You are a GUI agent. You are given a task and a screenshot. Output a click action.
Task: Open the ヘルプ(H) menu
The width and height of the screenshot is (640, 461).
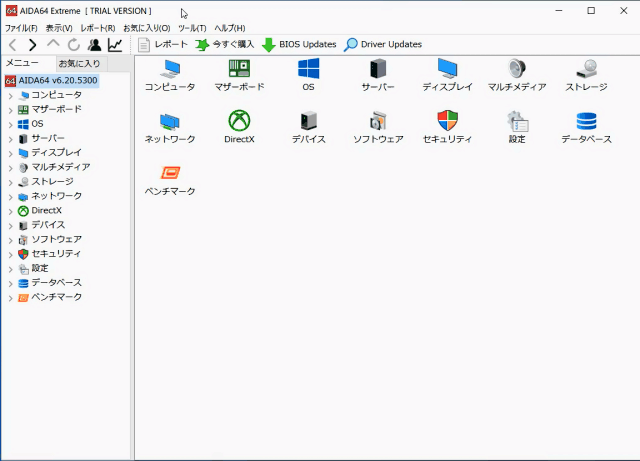[230, 28]
